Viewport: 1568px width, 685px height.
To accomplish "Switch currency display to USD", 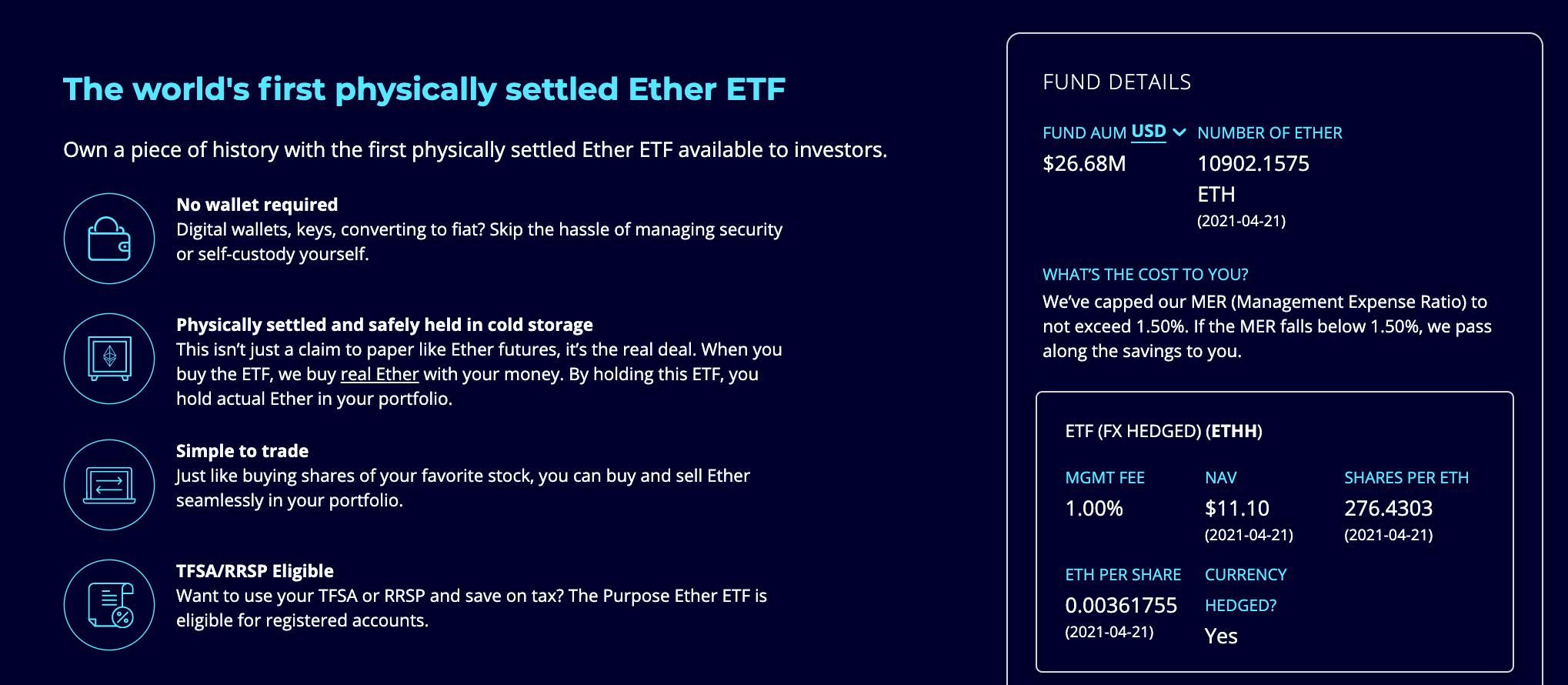I will pos(1149,131).
